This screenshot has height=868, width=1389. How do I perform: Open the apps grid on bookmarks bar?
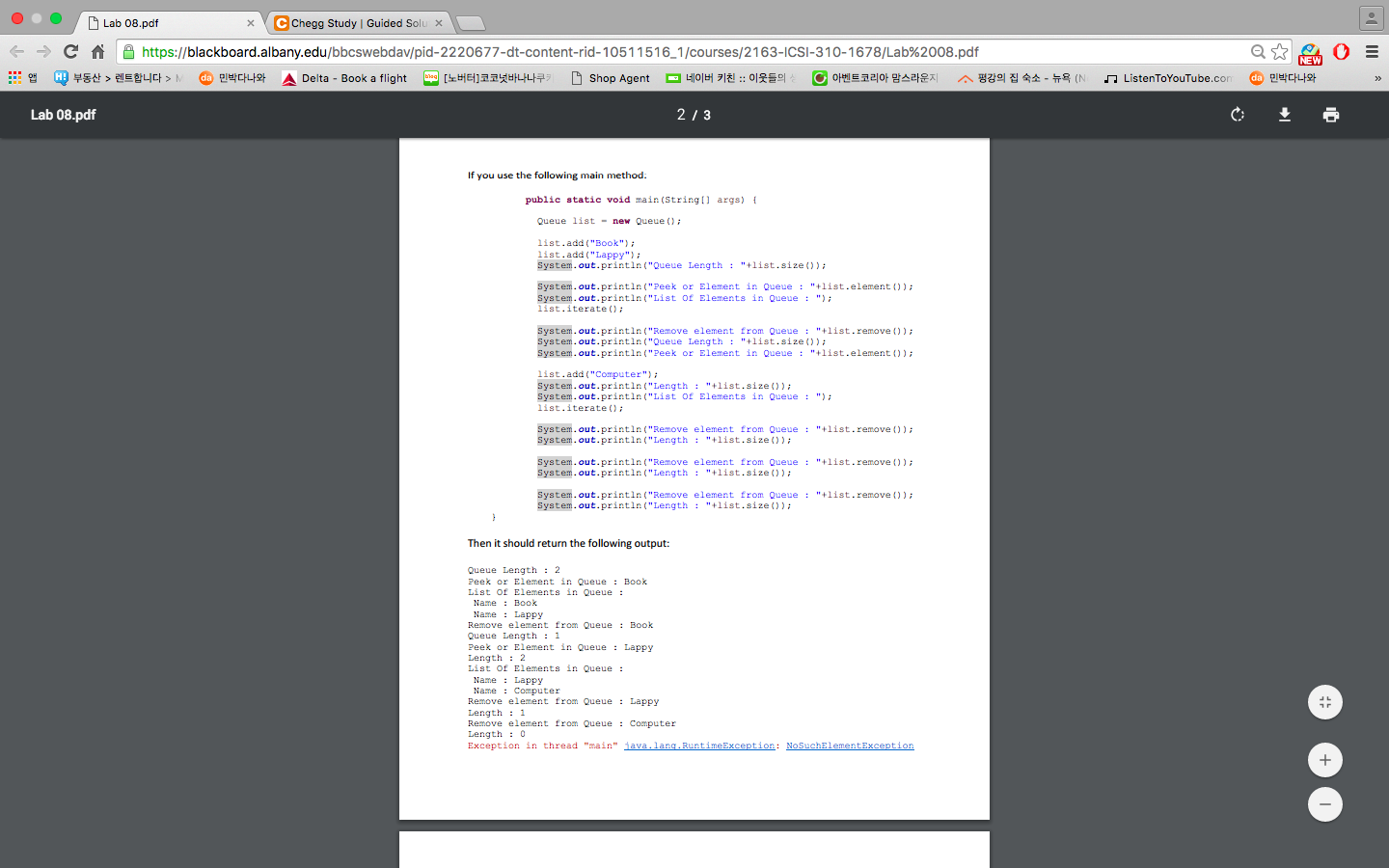click(x=15, y=77)
